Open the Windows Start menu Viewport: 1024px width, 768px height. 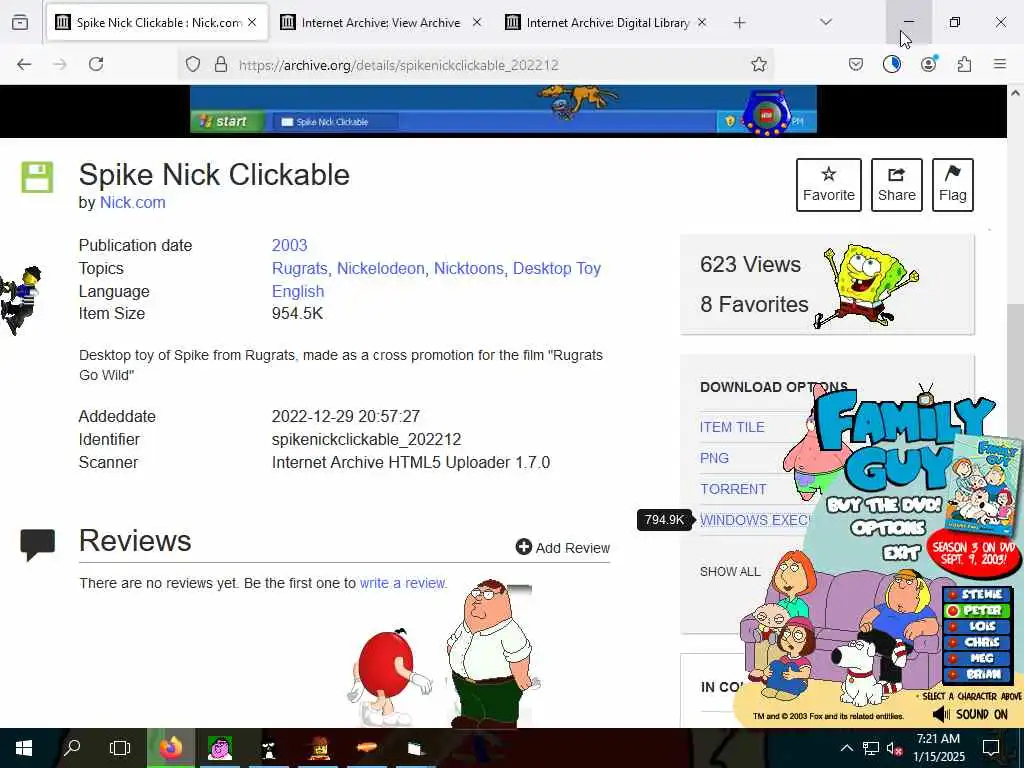coord(24,748)
